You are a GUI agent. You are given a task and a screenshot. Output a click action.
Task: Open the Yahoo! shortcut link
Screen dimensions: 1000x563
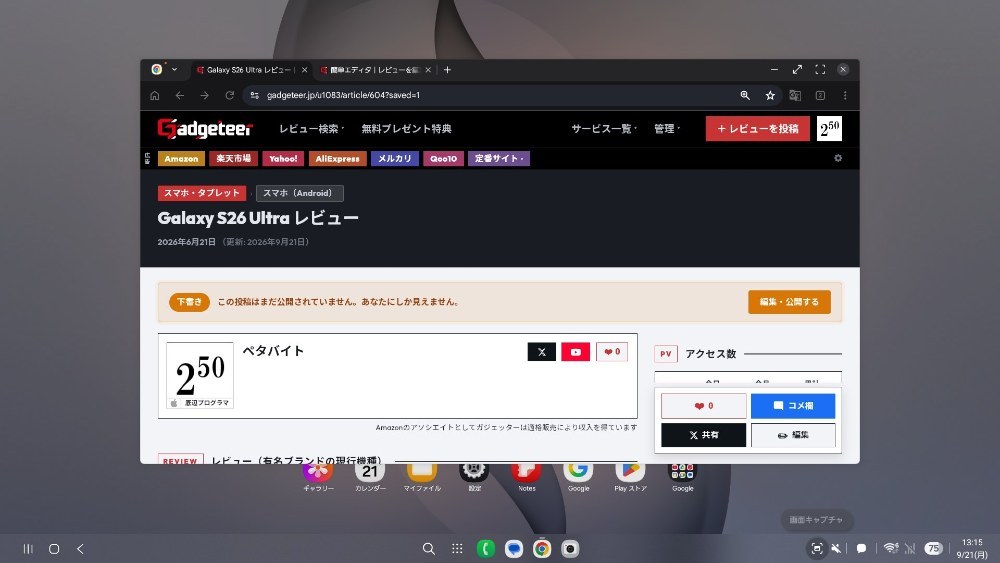(283, 159)
